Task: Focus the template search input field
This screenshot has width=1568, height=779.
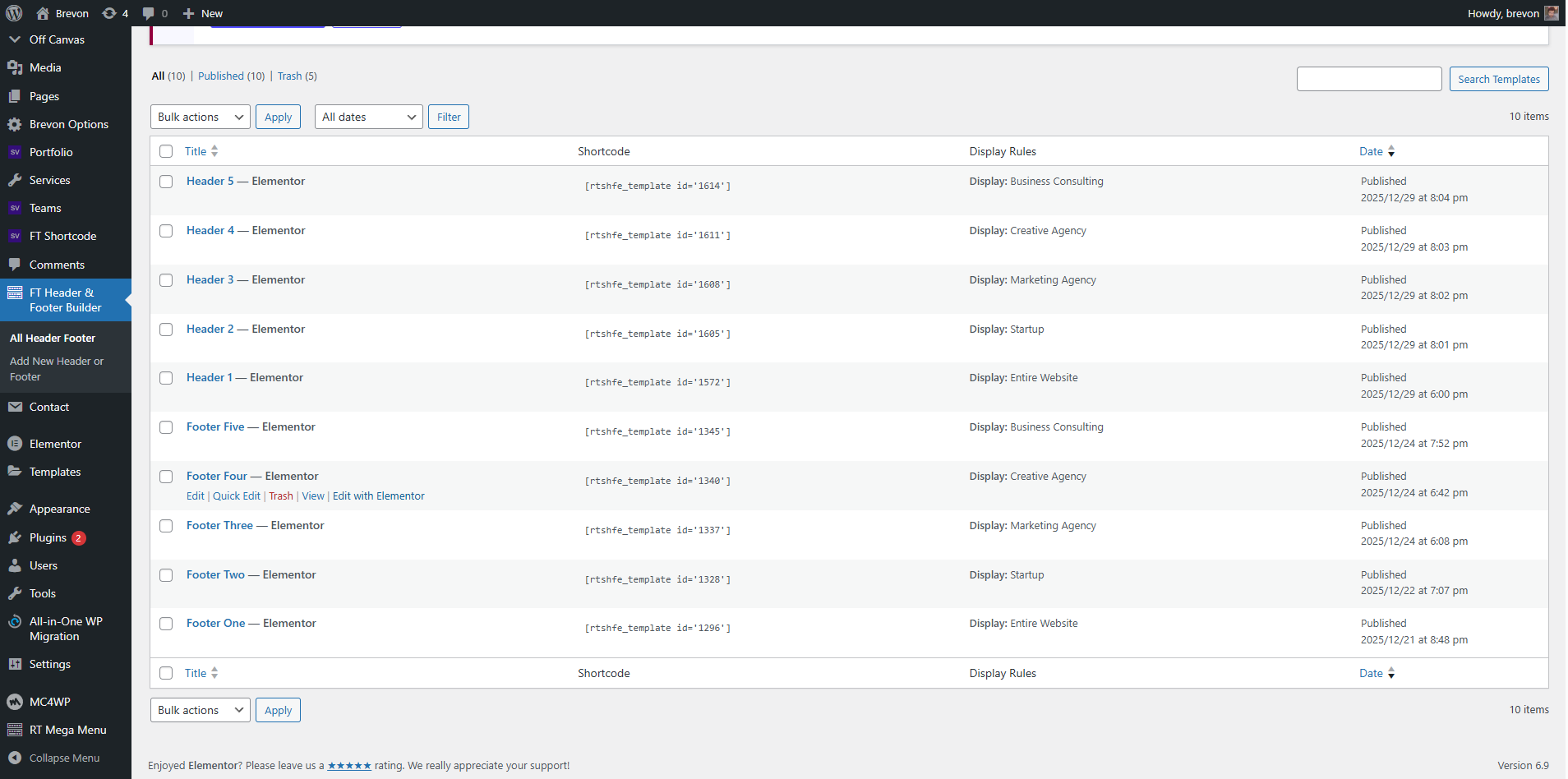Action: [x=1368, y=79]
